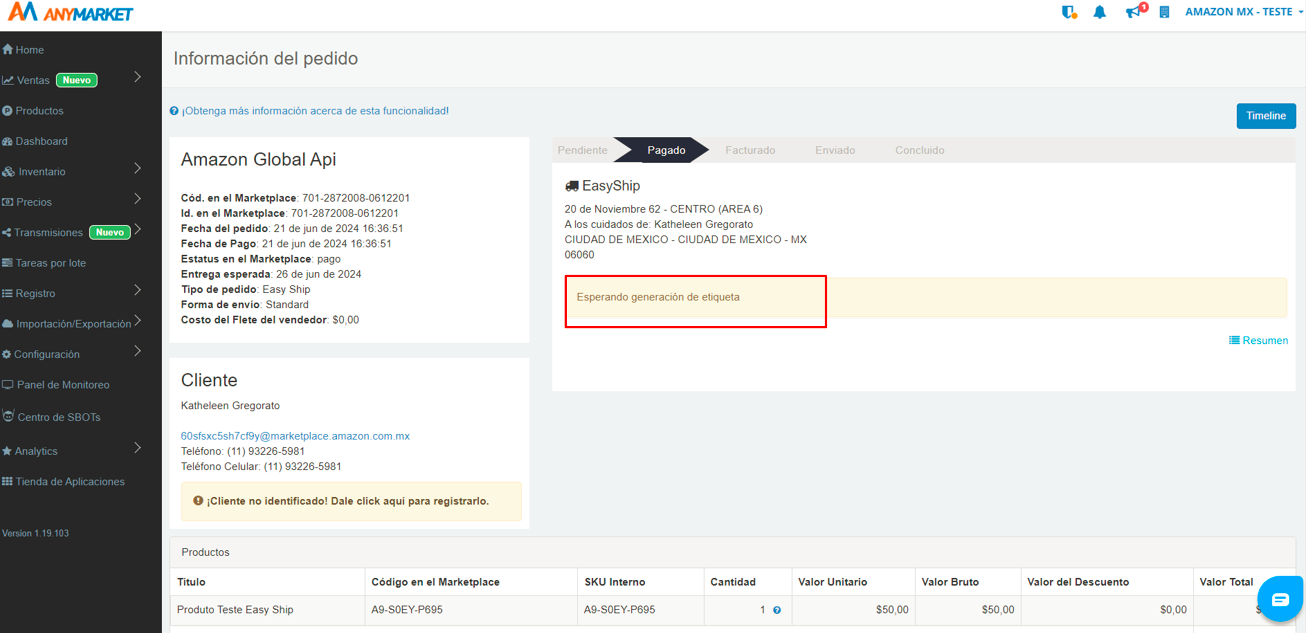Click the Cantidad help question icon
Viewport: 1306px width, 633px height.
(777, 610)
